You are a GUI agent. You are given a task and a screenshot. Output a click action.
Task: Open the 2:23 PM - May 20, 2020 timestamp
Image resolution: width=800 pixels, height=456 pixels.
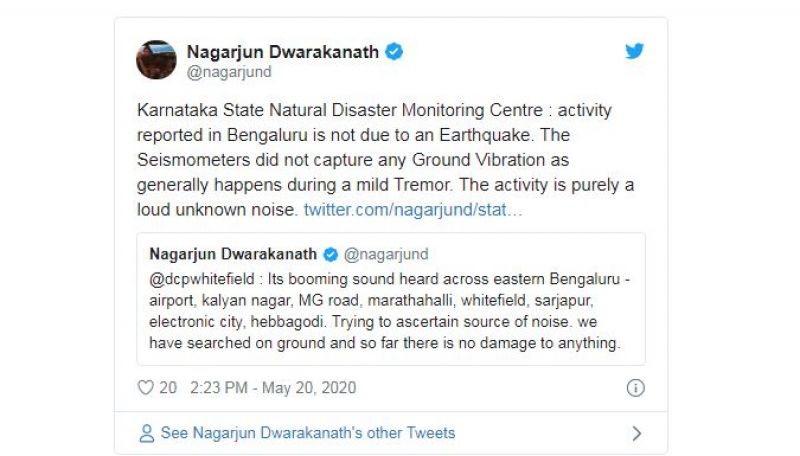pos(269,388)
